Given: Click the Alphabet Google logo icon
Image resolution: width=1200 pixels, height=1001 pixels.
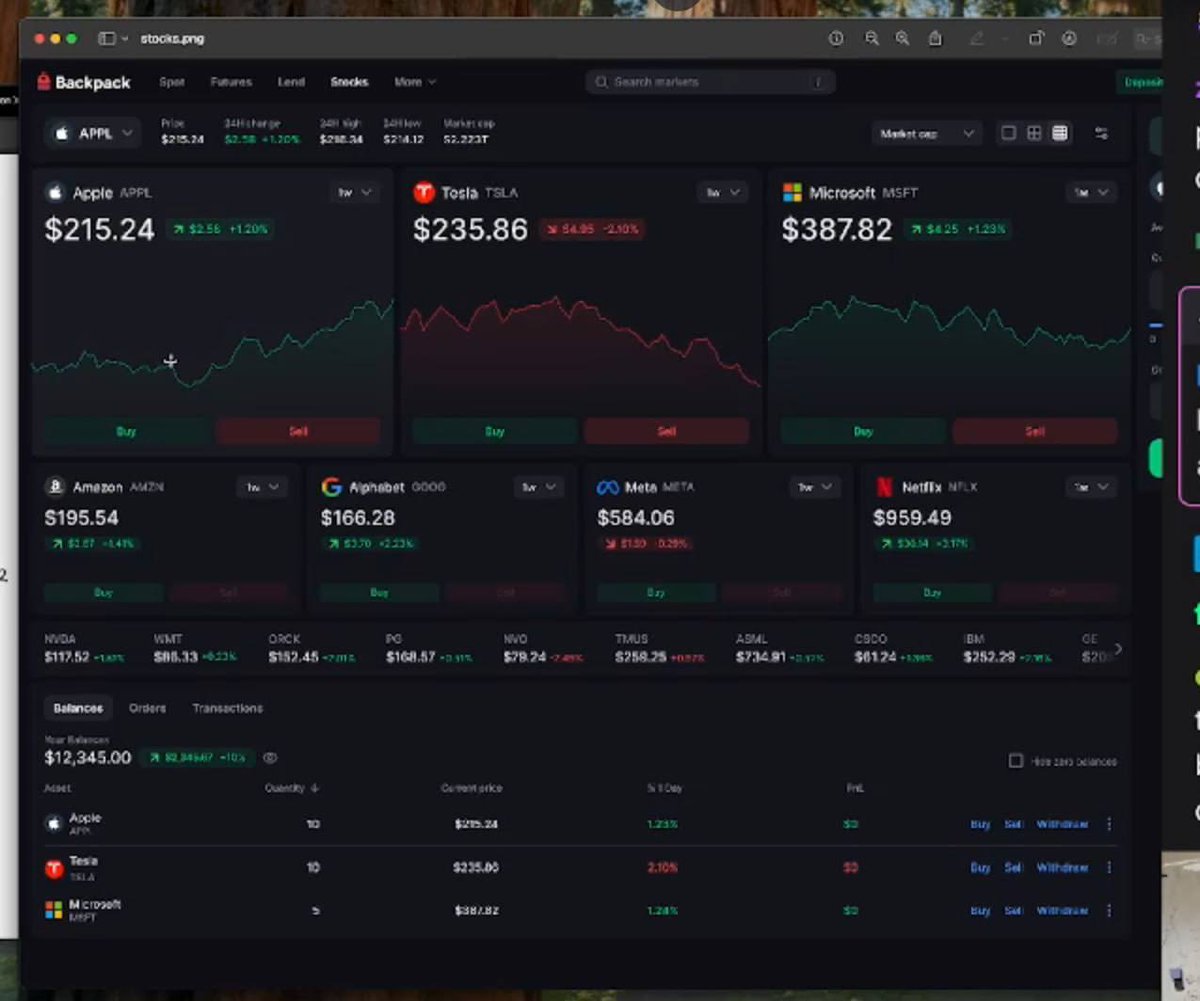Looking at the screenshot, I should click(x=331, y=487).
